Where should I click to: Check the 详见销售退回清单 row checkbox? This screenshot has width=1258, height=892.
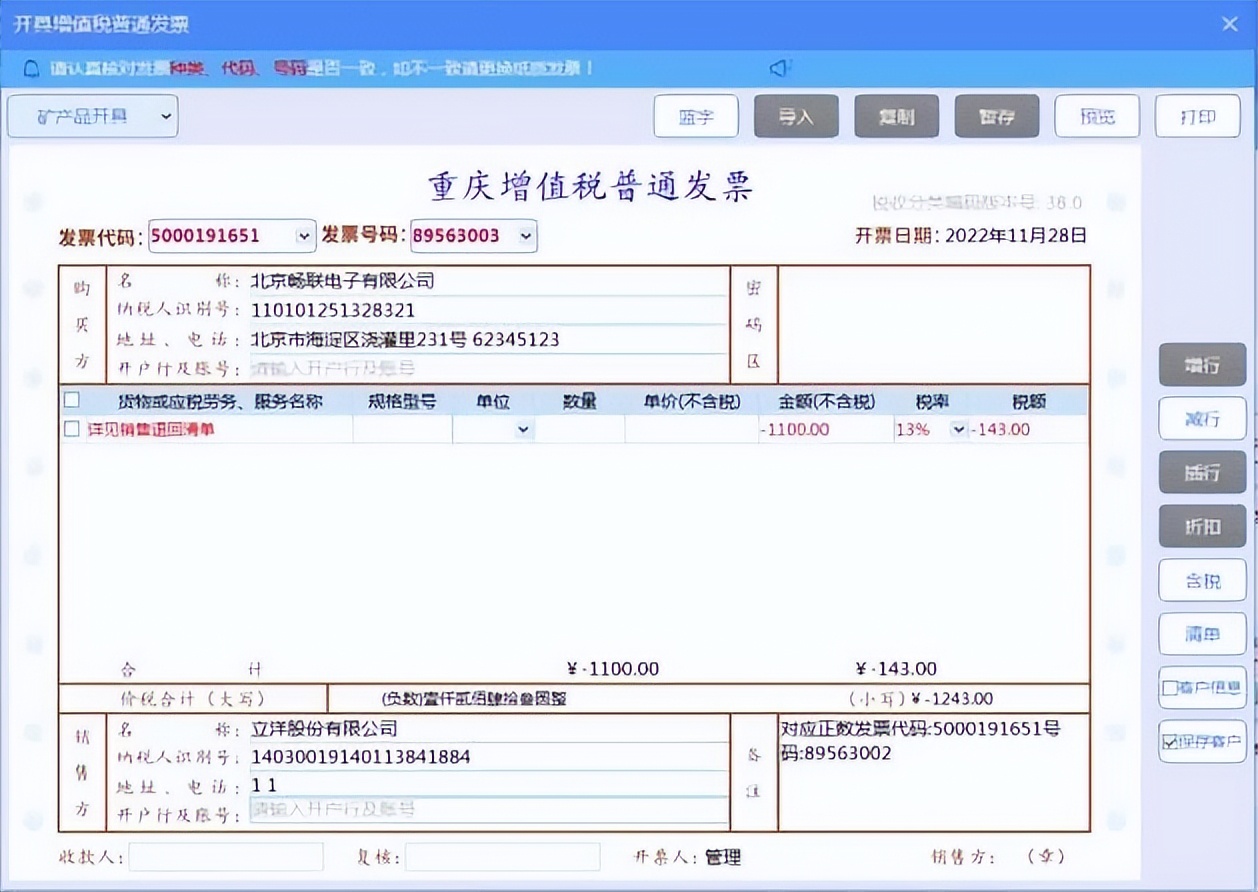click(71, 429)
